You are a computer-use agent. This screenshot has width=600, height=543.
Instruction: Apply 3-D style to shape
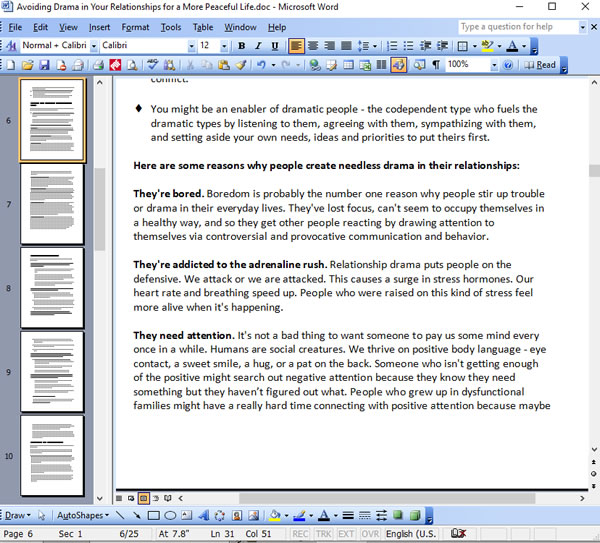click(x=415, y=515)
